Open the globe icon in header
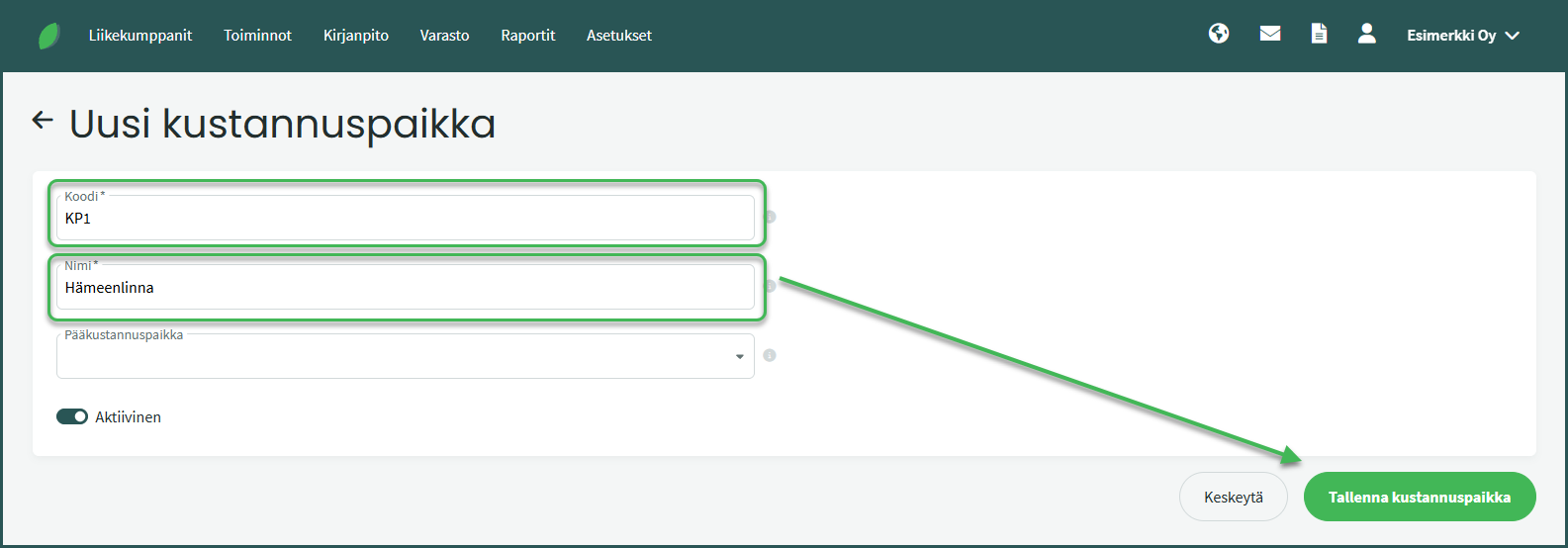This screenshot has height=548, width=1568. pos(1219,34)
